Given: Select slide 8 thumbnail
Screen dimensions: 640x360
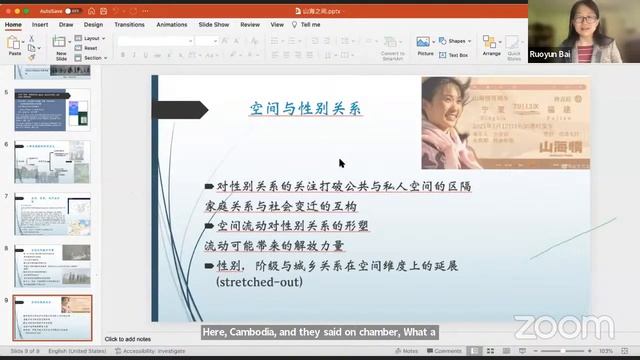Looking at the screenshot, I should 52,266.
